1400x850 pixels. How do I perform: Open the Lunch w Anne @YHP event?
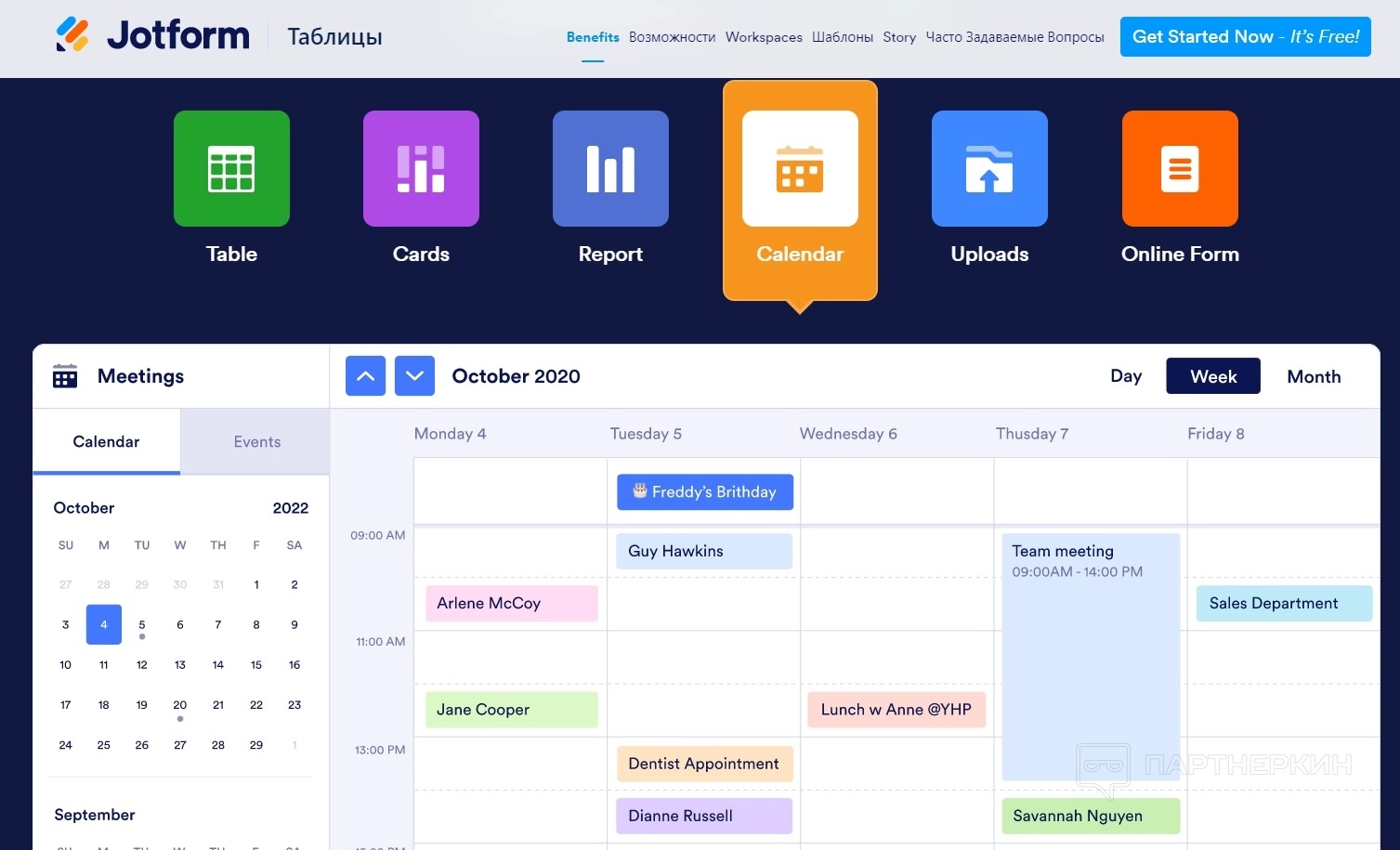coord(896,710)
